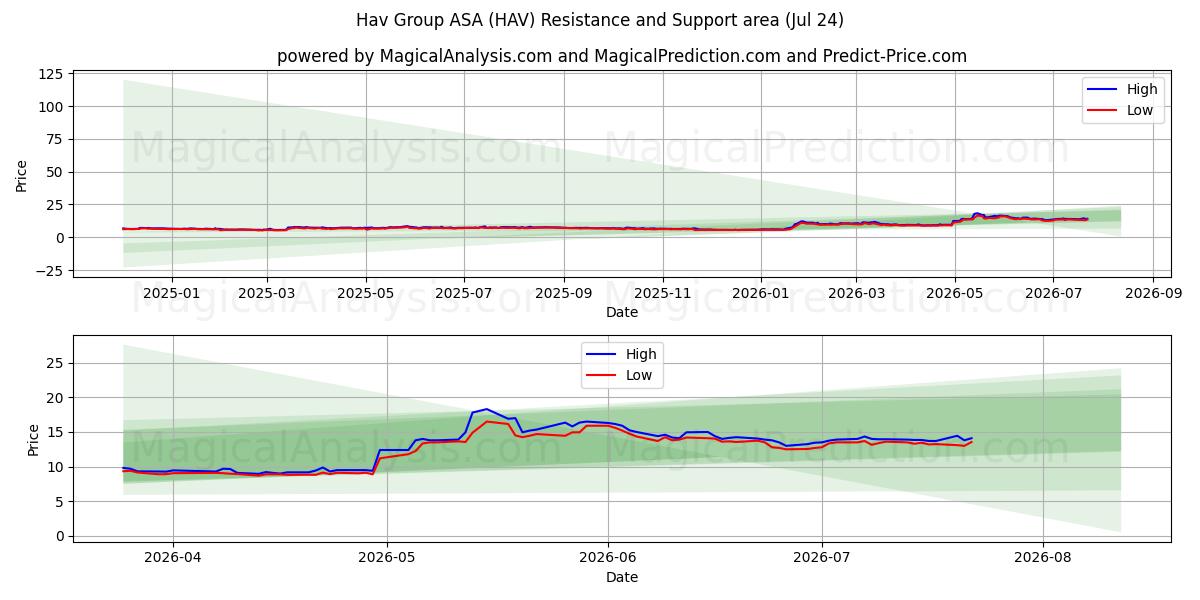Click the '125' price tick on top chart
The width and height of the screenshot is (1200, 600).
50,74
